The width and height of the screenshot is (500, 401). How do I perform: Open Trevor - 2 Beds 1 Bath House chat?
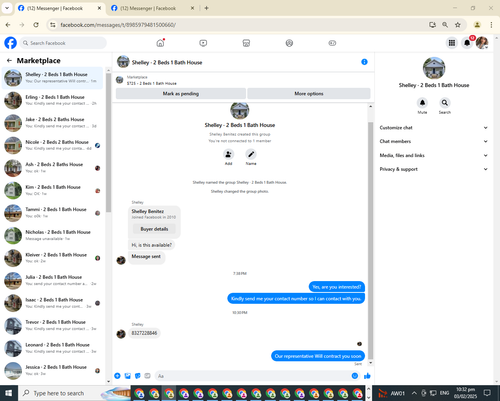(x=53, y=325)
